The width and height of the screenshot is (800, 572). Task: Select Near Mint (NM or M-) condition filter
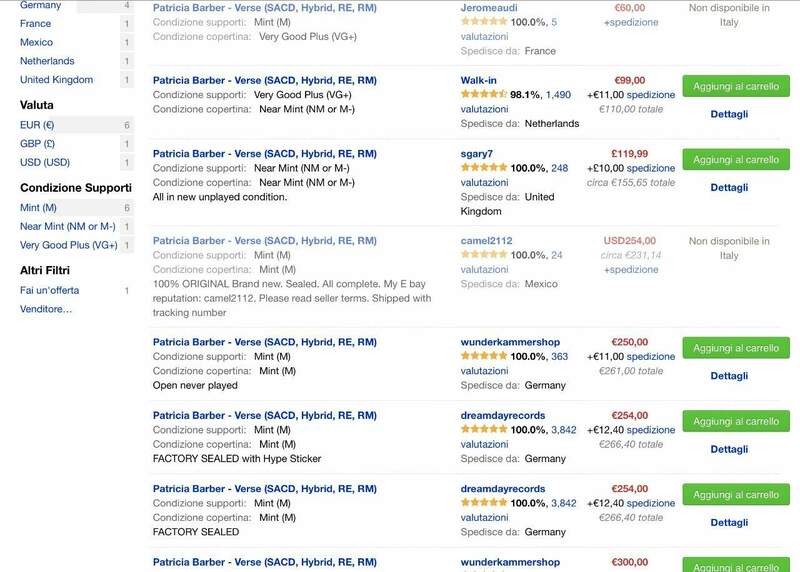(x=67, y=226)
